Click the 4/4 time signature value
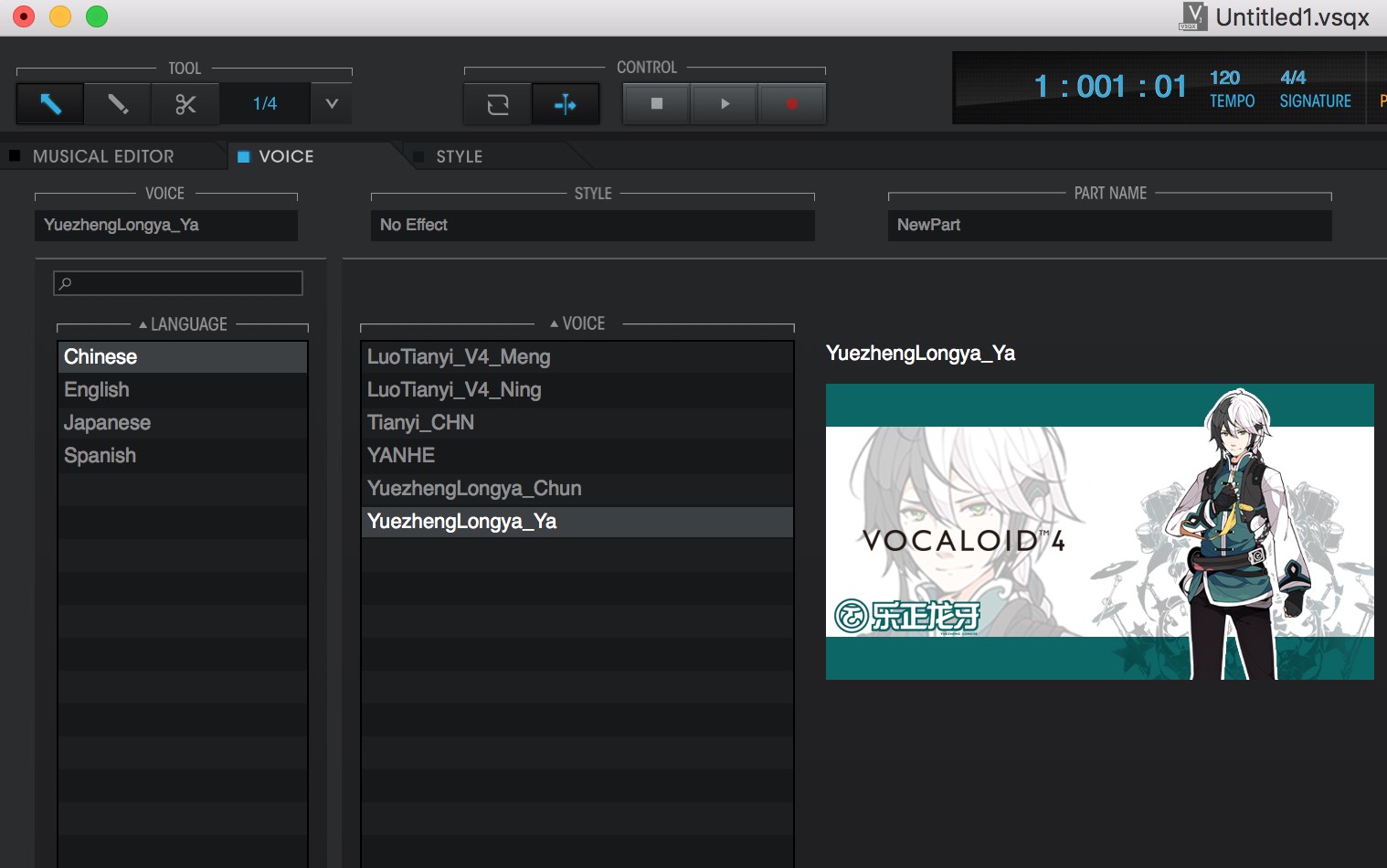This screenshot has height=868, width=1387. pos(1293,78)
